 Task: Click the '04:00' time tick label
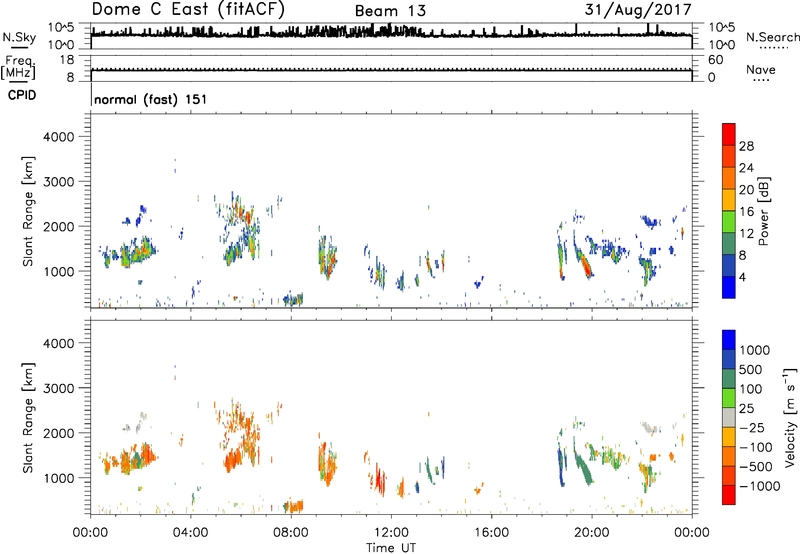[190, 533]
